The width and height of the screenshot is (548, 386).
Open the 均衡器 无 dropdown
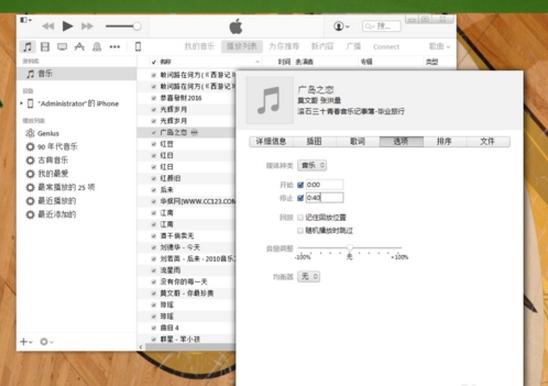tap(309, 277)
